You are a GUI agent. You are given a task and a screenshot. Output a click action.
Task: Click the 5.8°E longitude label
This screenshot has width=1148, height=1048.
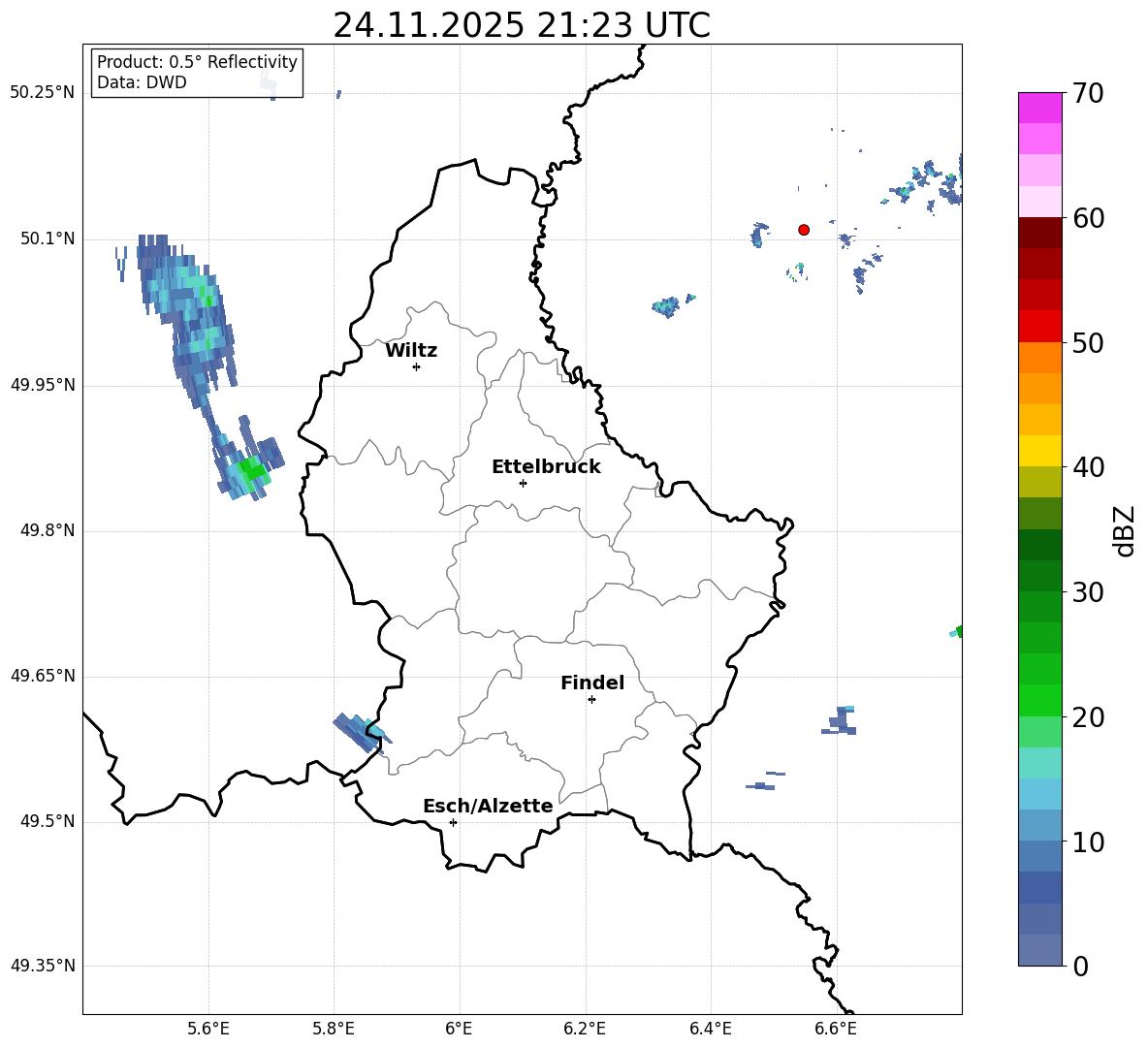click(334, 1029)
